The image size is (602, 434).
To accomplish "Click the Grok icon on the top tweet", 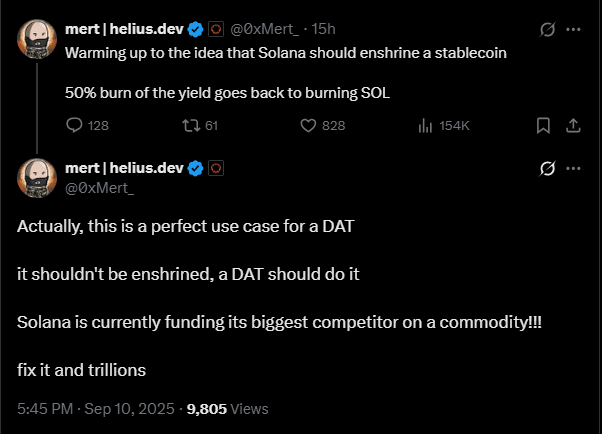I will point(547,30).
